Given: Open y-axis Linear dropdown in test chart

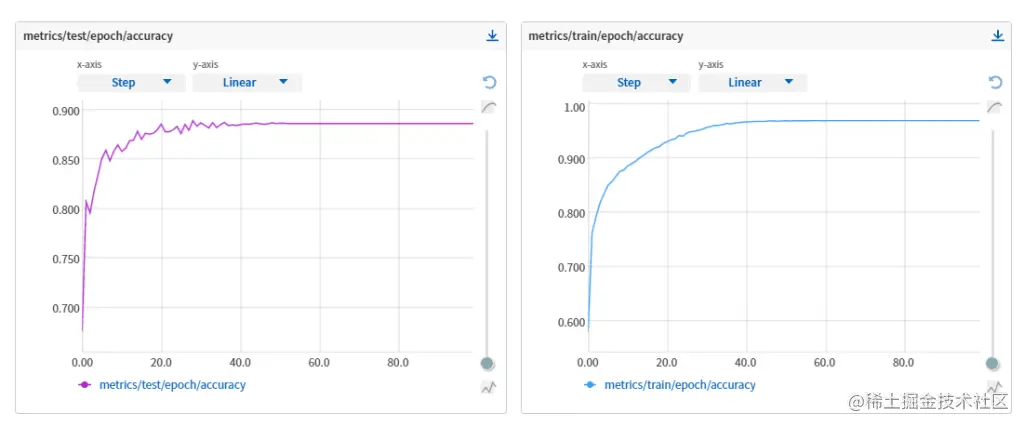Looking at the screenshot, I should pos(248,82).
